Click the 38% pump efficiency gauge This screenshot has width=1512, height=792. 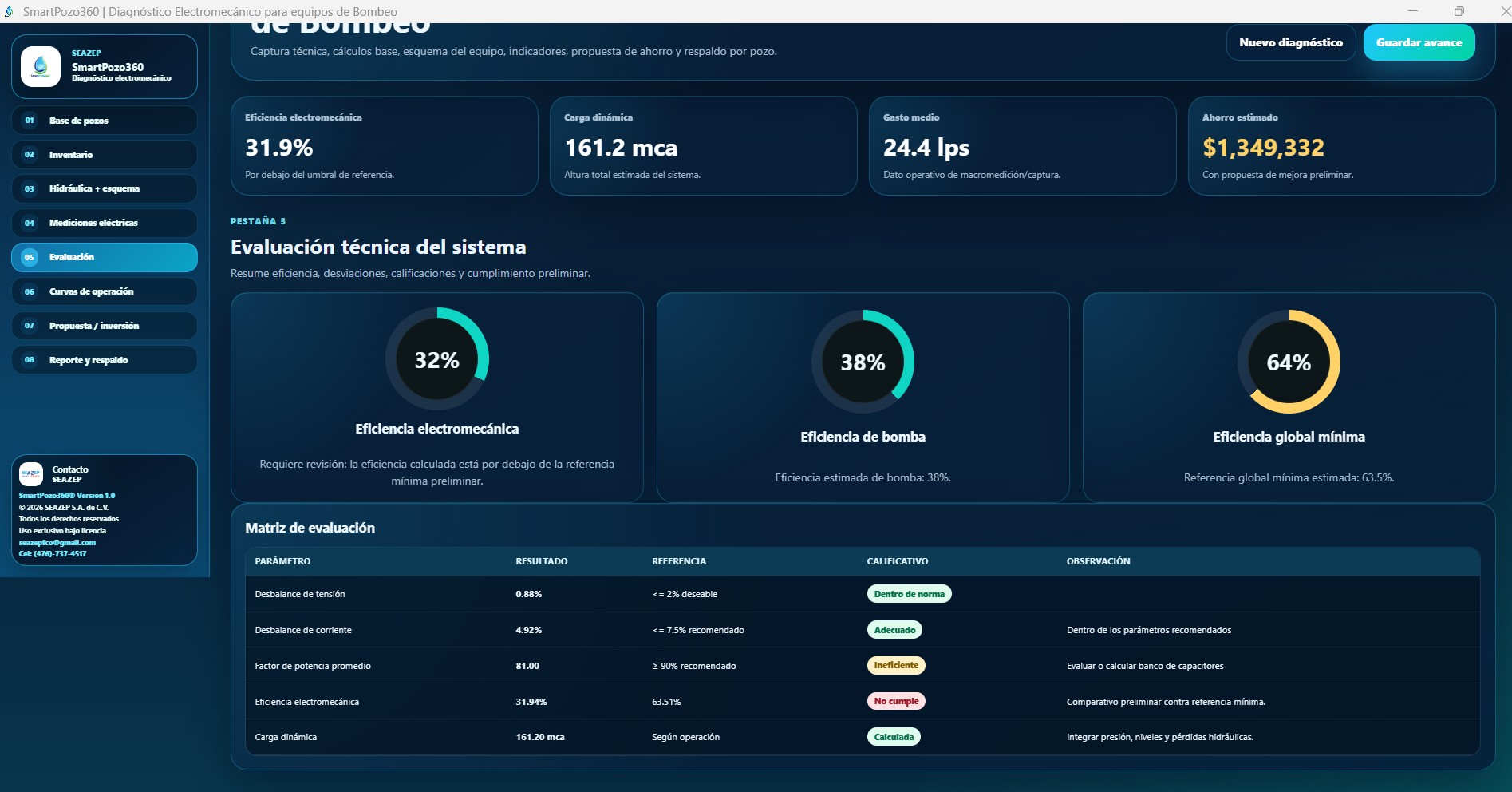863,362
